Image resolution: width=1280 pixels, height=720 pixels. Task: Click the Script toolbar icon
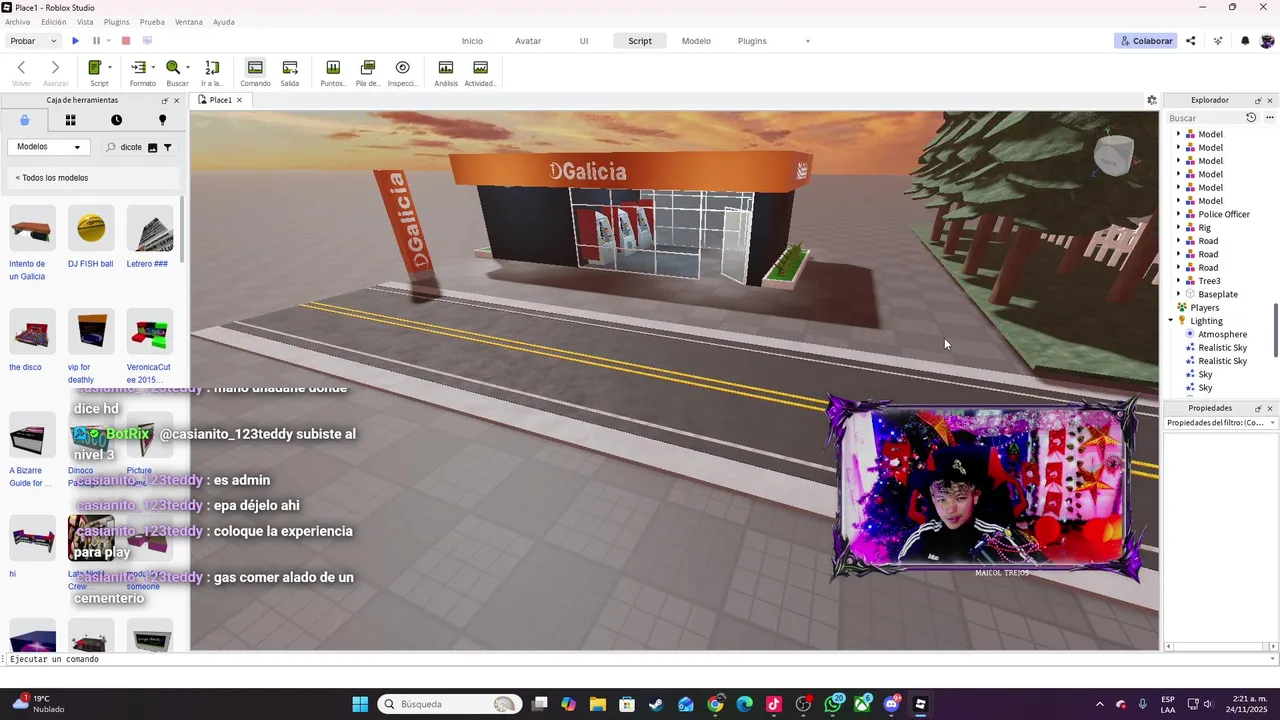[95, 68]
